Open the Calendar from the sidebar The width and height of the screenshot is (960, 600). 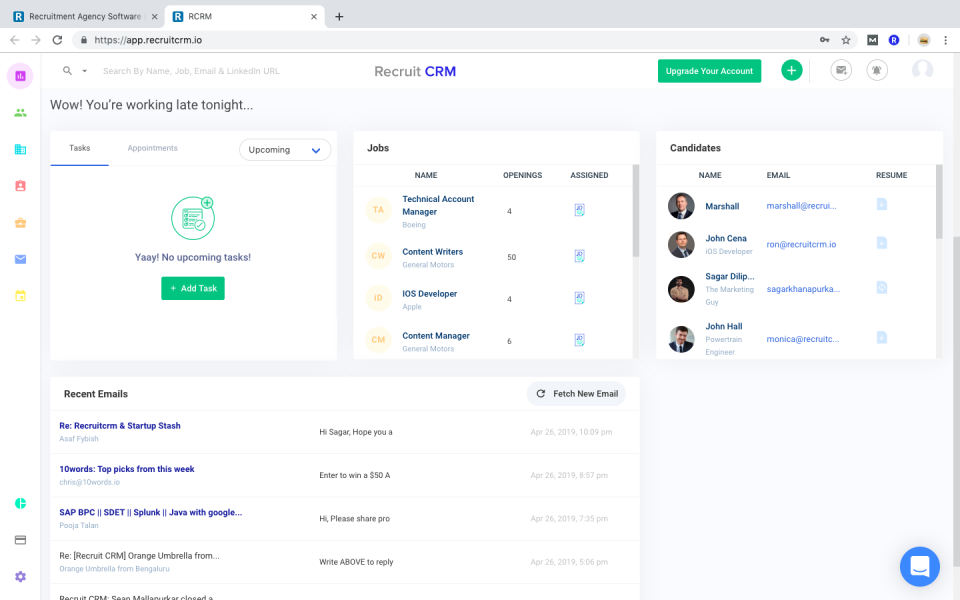click(x=20, y=296)
